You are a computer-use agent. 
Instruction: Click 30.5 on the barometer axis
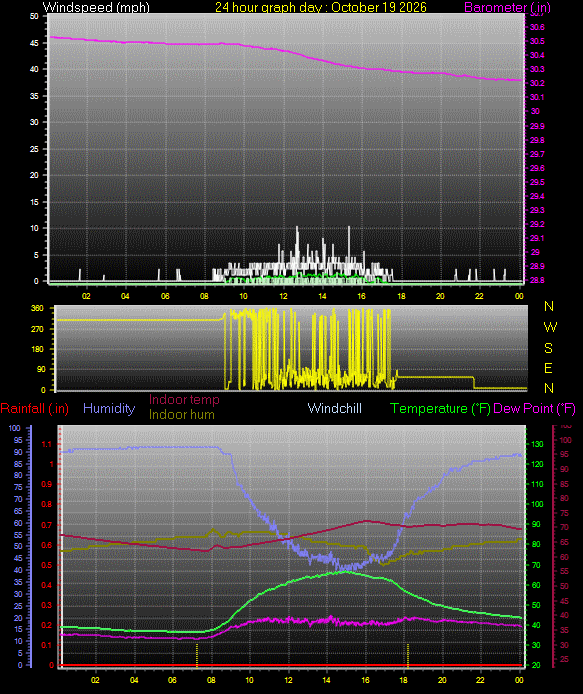pos(537,41)
